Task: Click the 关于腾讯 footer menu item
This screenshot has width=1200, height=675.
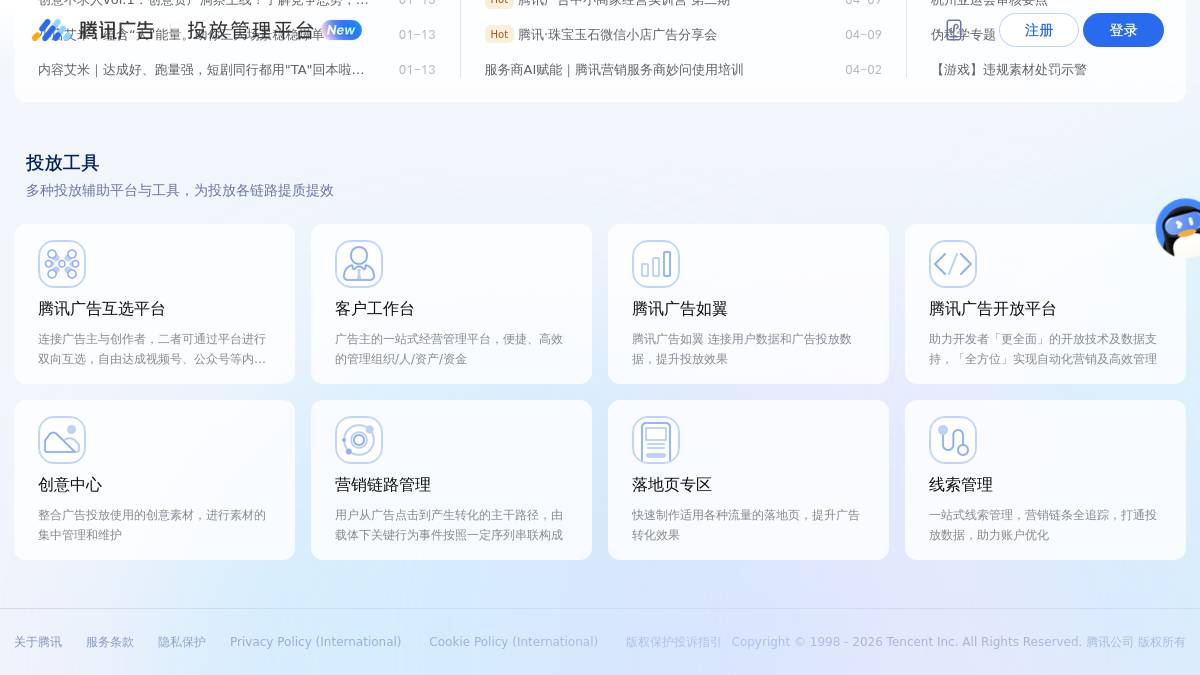Action: (38, 642)
